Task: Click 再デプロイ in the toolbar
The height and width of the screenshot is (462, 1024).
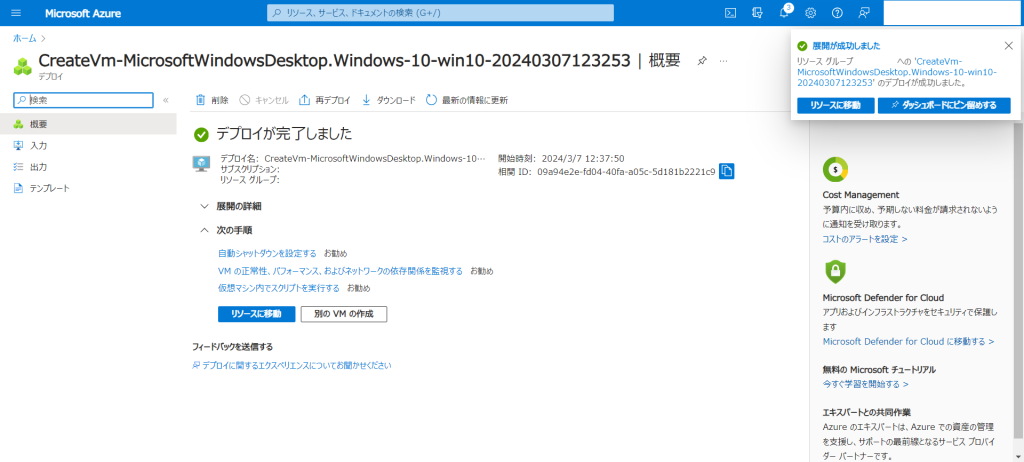Action: [x=325, y=100]
